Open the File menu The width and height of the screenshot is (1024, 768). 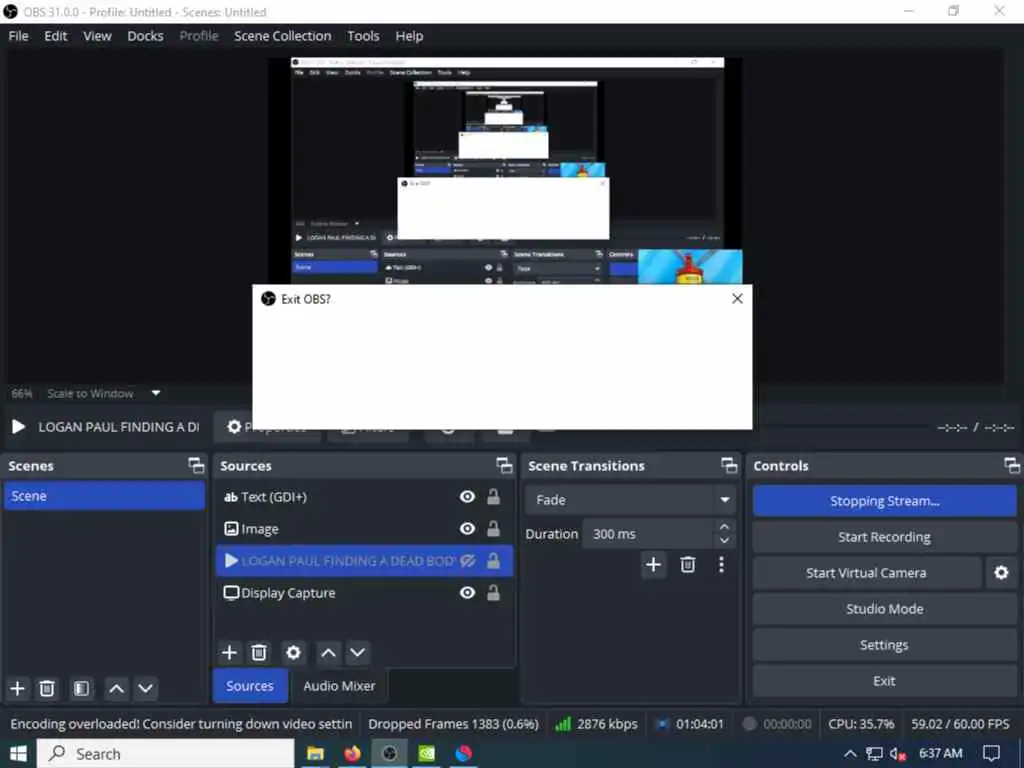pyautogui.click(x=18, y=36)
